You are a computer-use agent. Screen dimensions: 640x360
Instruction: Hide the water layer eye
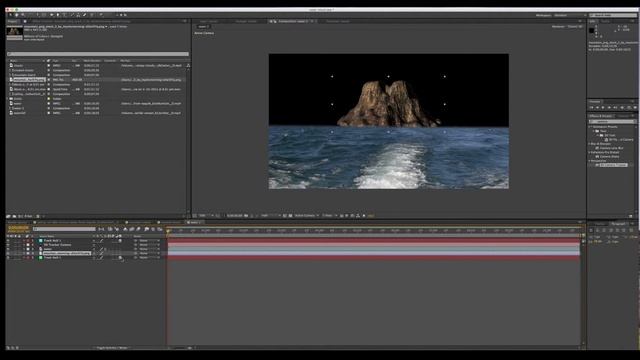pos(7,249)
